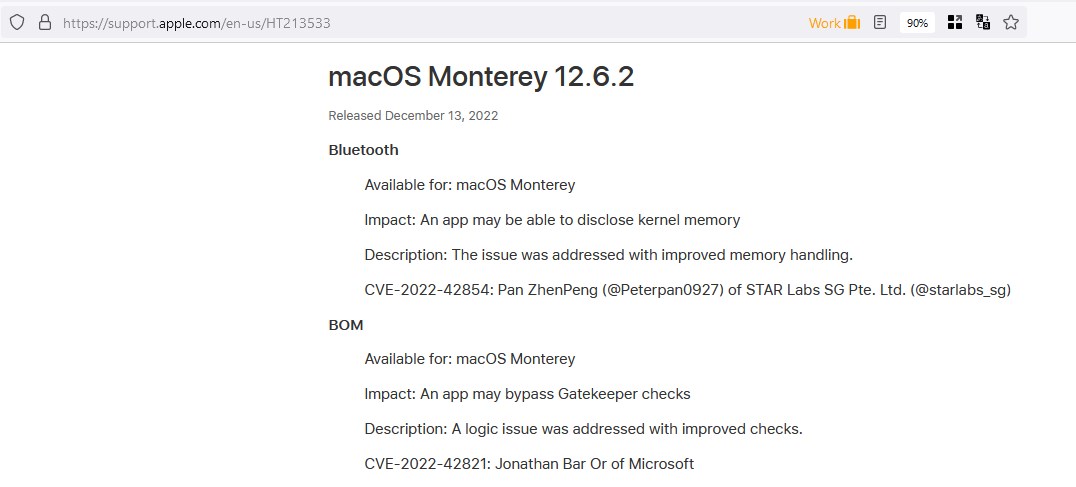Reset the 90% zoom level badge
Image resolution: width=1076 pixels, height=487 pixels.
click(917, 22)
